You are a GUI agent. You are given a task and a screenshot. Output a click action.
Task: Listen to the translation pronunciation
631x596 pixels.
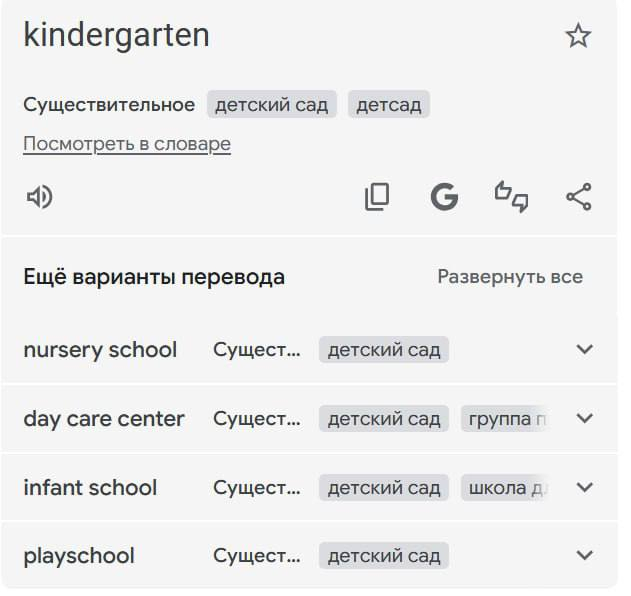[40, 197]
